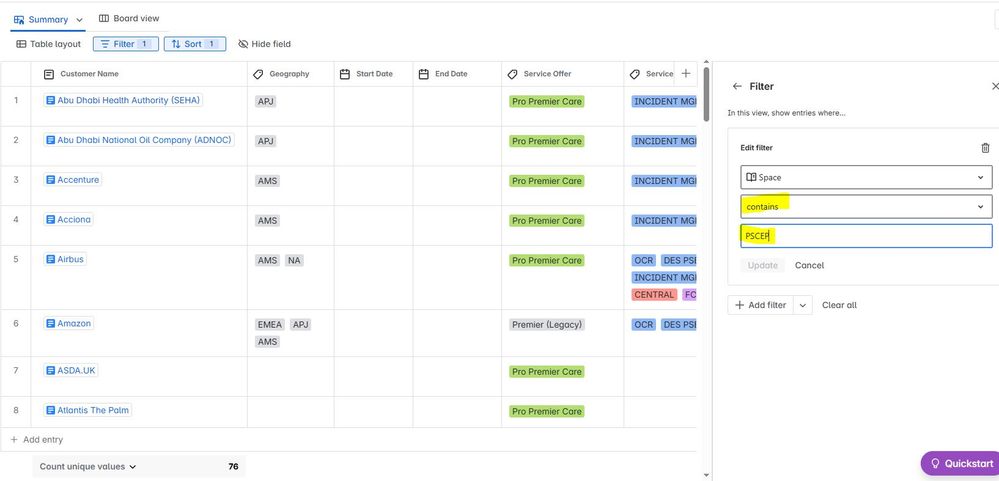Click page icon beside Atlantis The Palm
999x481 pixels.
51,410
